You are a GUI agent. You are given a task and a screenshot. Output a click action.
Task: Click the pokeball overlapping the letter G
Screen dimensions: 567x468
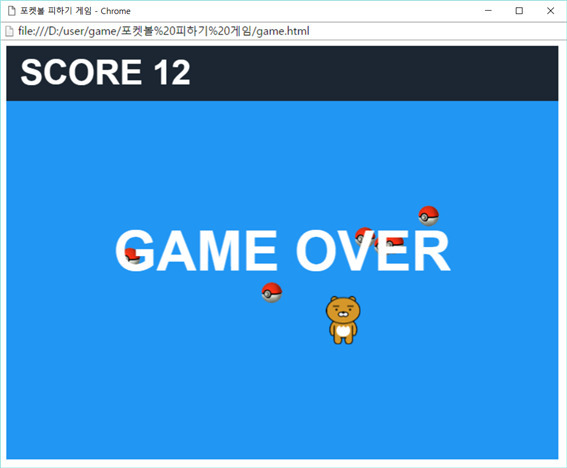coord(133,256)
